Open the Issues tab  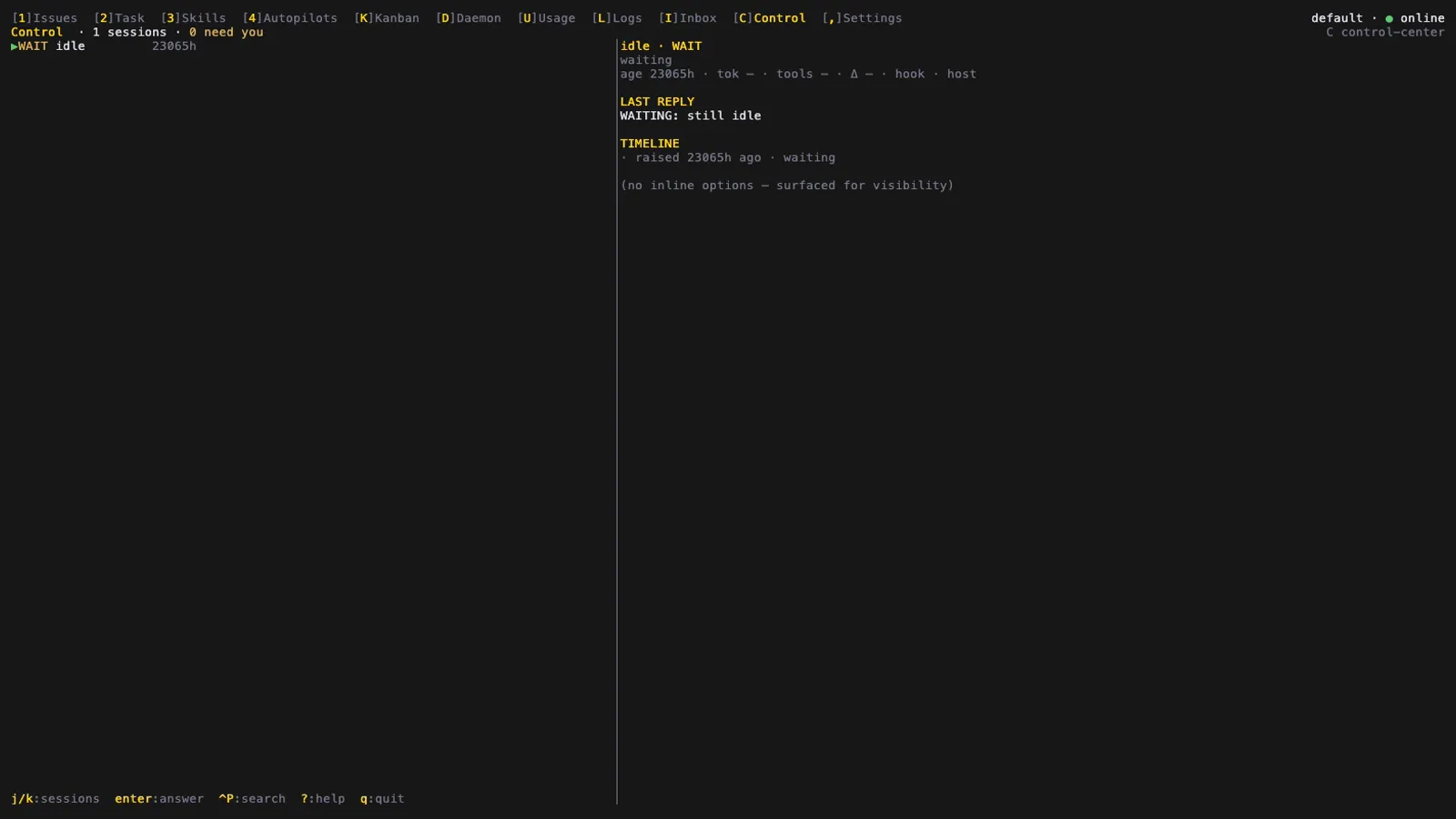pyautogui.click(x=45, y=18)
